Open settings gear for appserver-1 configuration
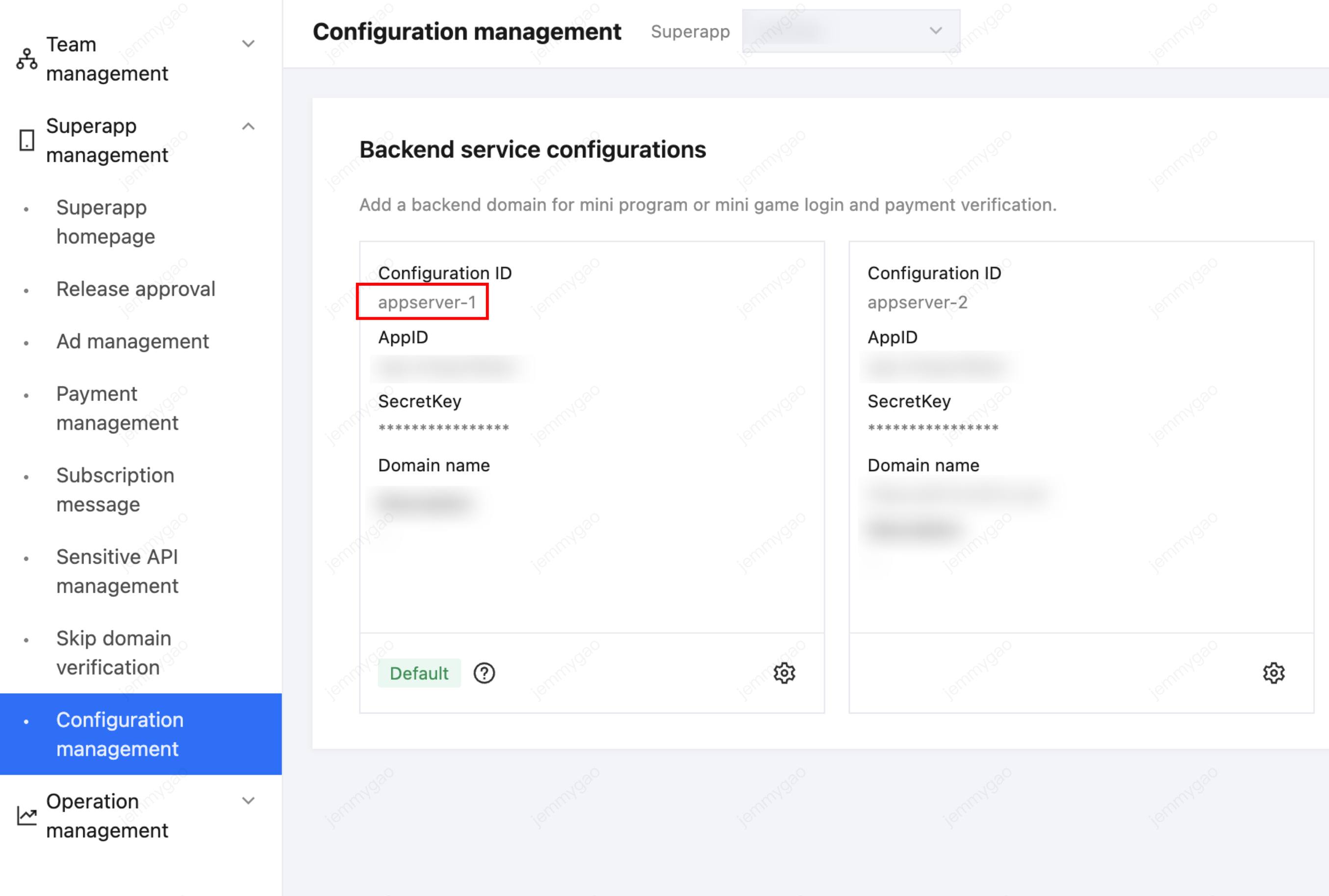1329x896 pixels. (x=784, y=673)
